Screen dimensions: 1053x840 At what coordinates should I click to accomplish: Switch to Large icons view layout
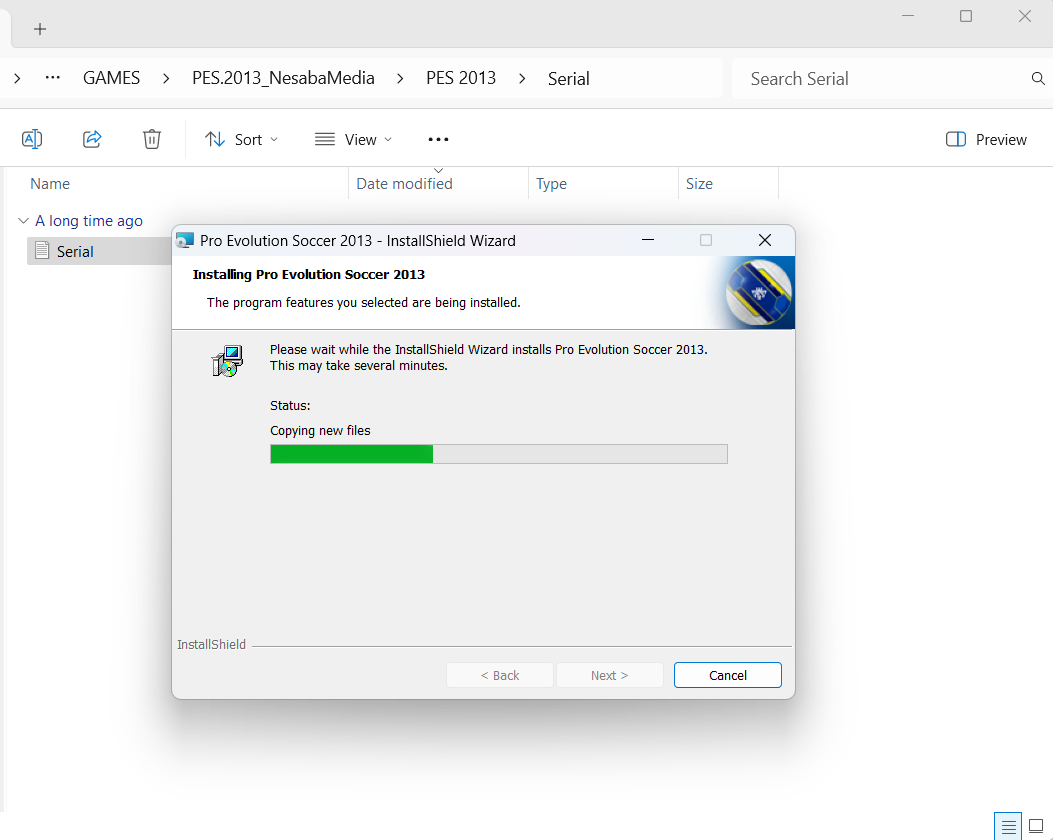1036,827
